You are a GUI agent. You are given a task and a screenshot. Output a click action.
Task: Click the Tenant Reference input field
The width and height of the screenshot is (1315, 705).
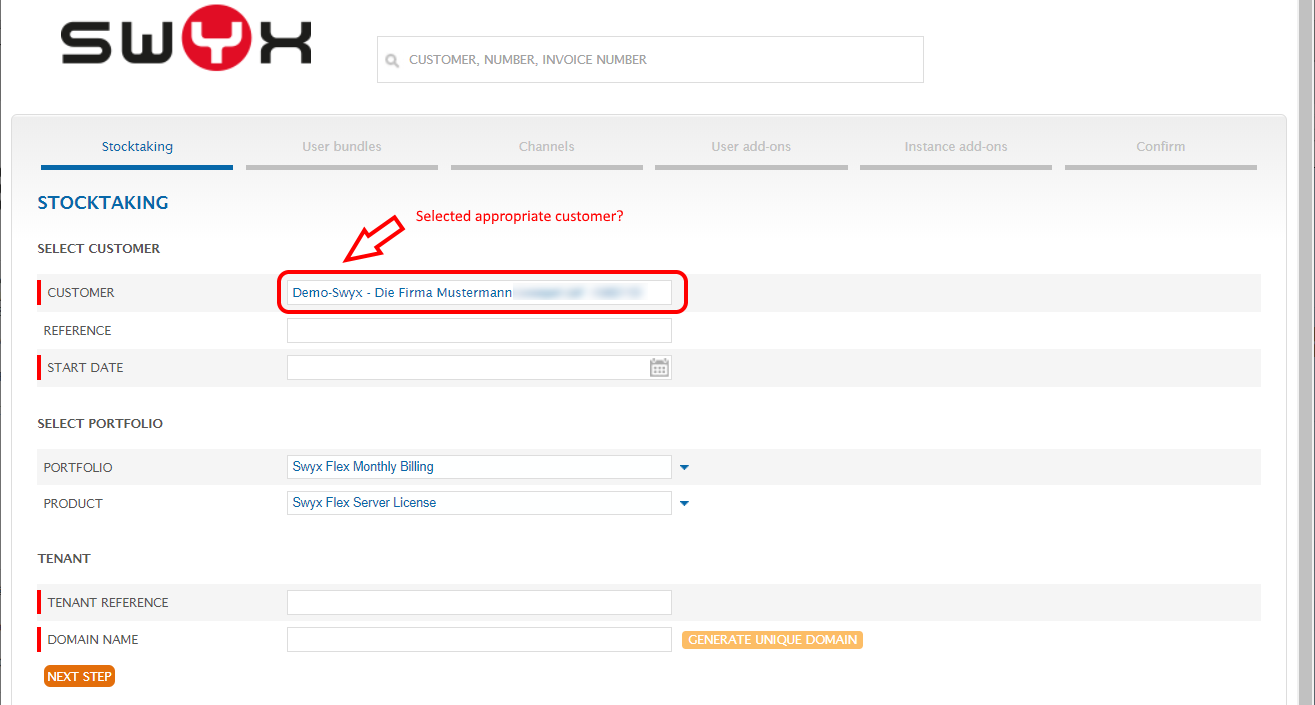[x=479, y=602]
